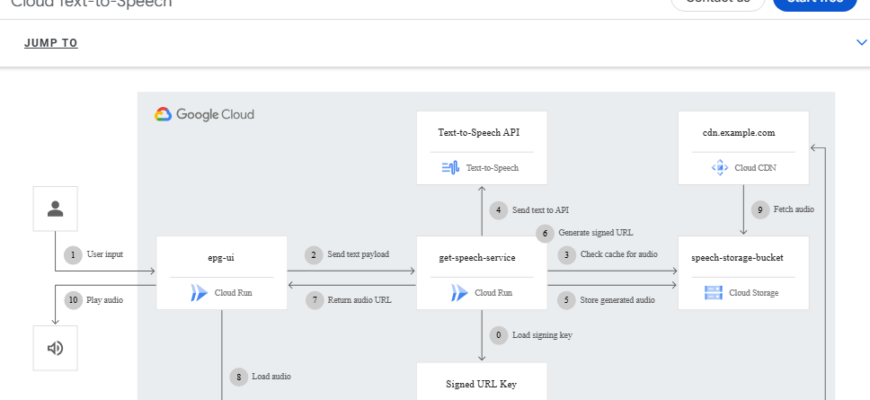Click the 'Load audio' label

point(271,376)
